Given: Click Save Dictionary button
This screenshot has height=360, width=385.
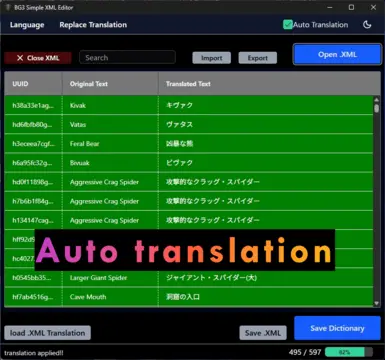Looking at the screenshot, I should point(337,328).
